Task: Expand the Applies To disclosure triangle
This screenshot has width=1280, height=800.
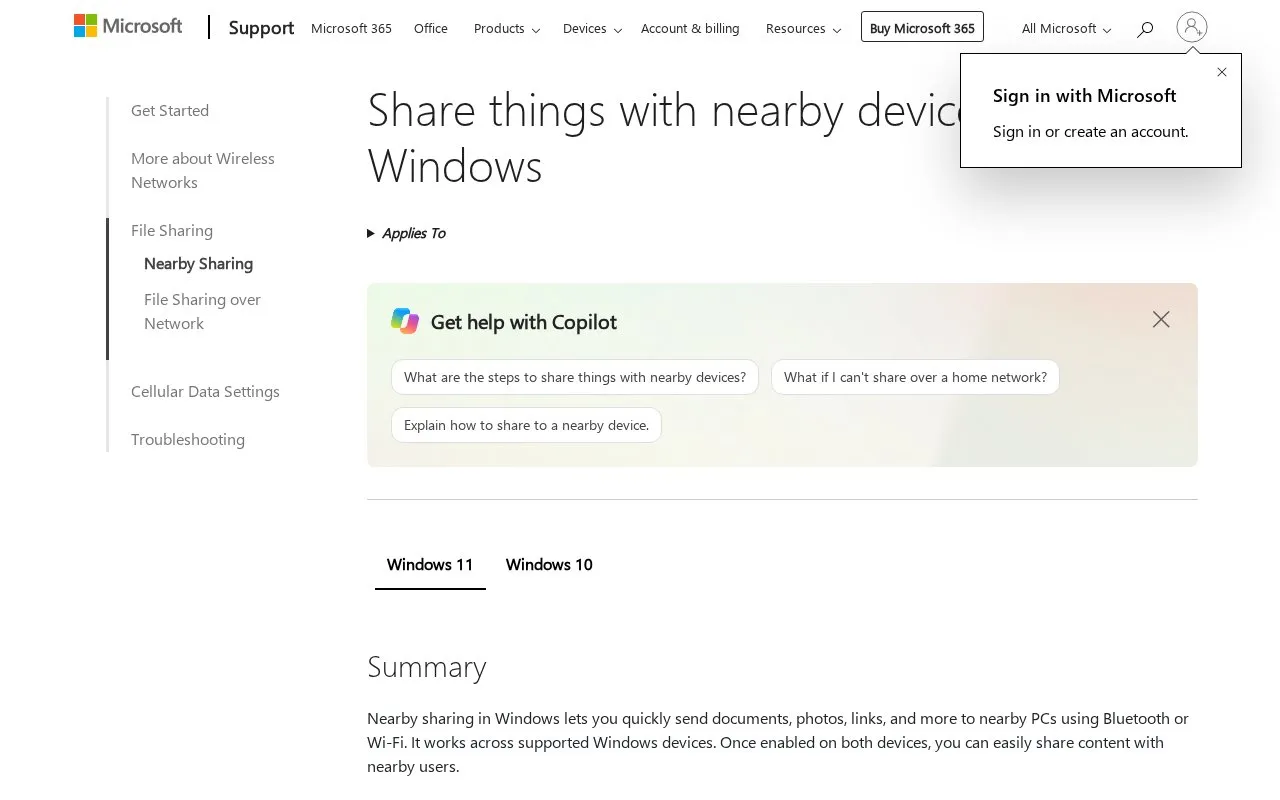Action: tap(371, 233)
